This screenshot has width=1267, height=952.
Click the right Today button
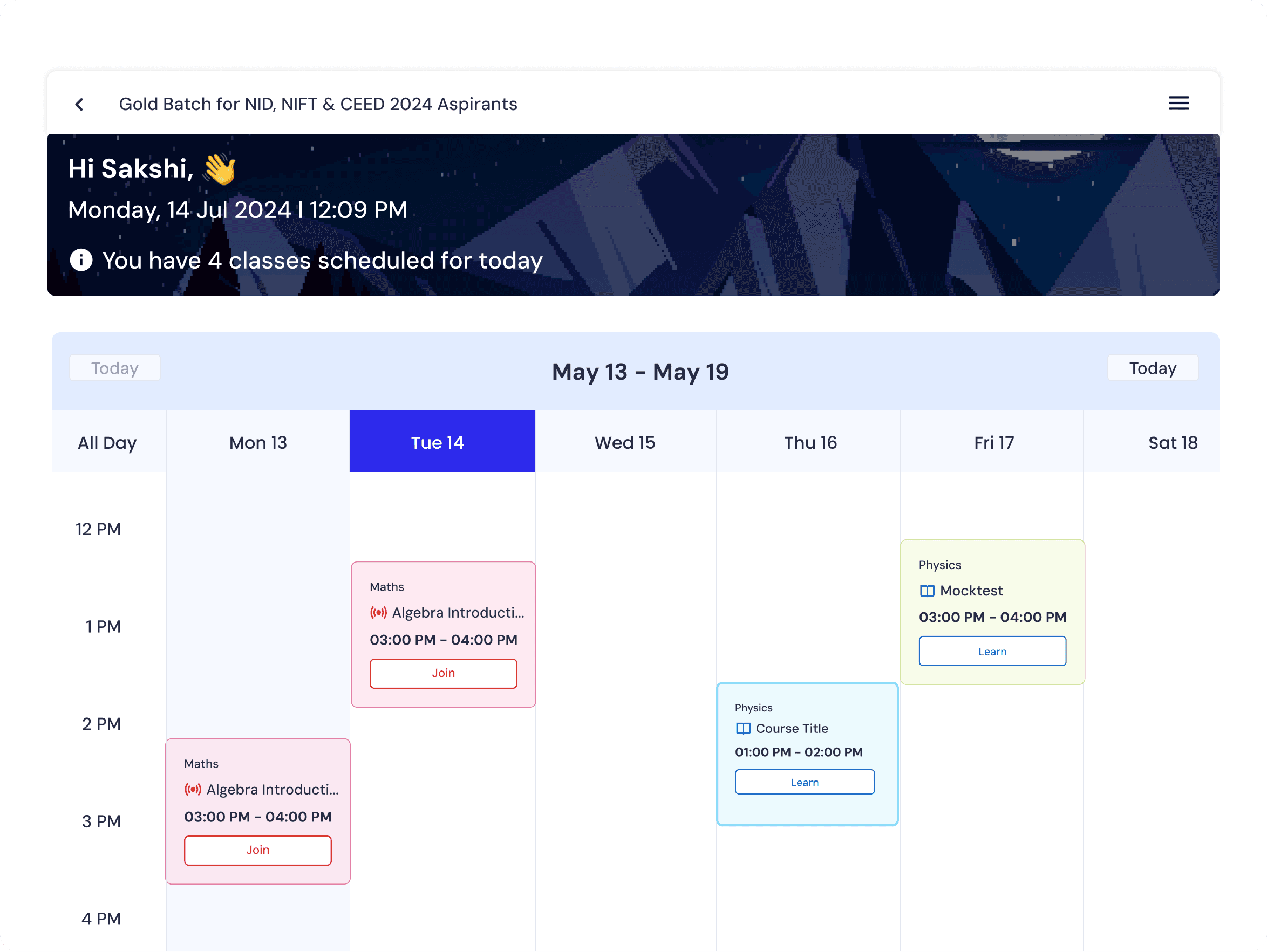pyautogui.click(x=1152, y=368)
